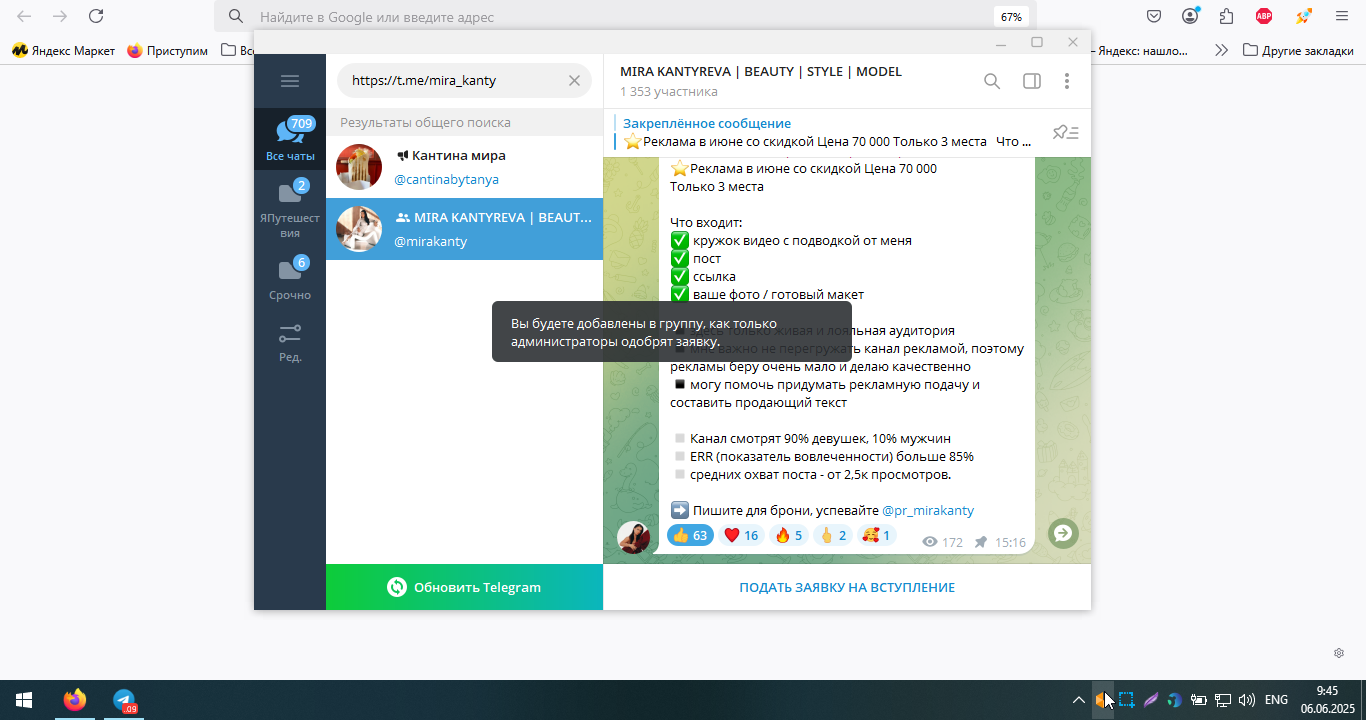The width and height of the screenshot is (1366, 720).
Task: Click the forward/share arrow beside message
Action: pos(1063,534)
